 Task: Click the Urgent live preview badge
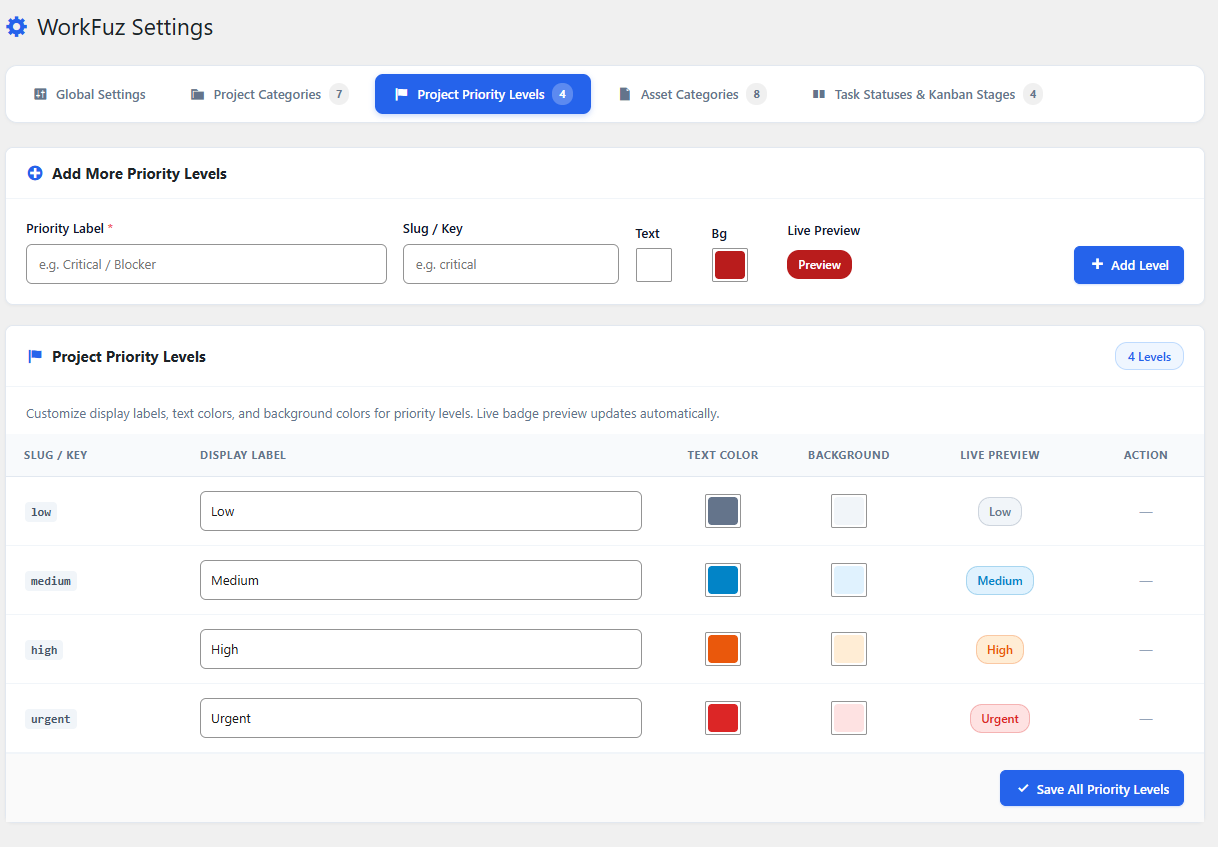tap(1000, 719)
